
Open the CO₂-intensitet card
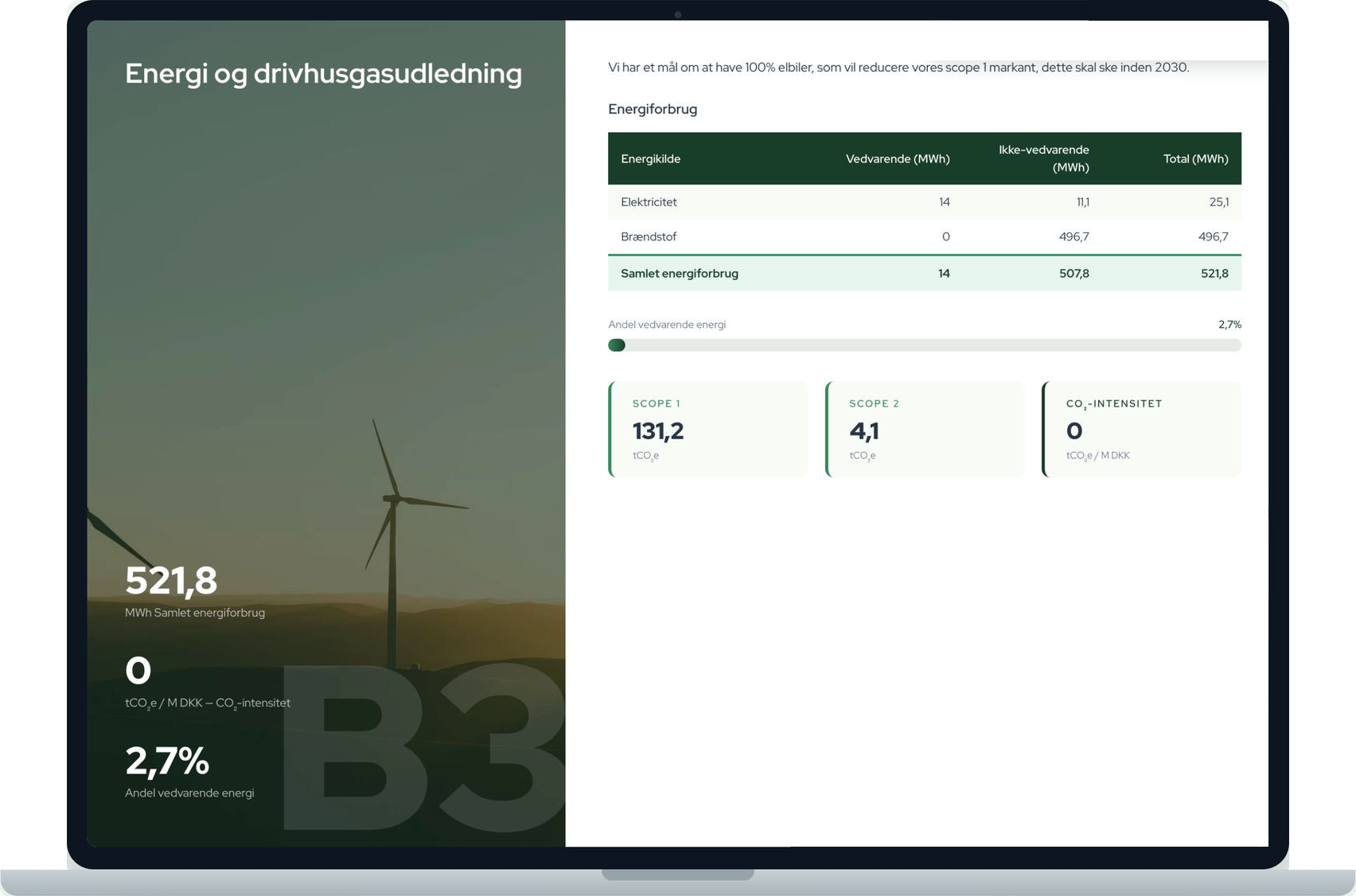(x=1141, y=430)
